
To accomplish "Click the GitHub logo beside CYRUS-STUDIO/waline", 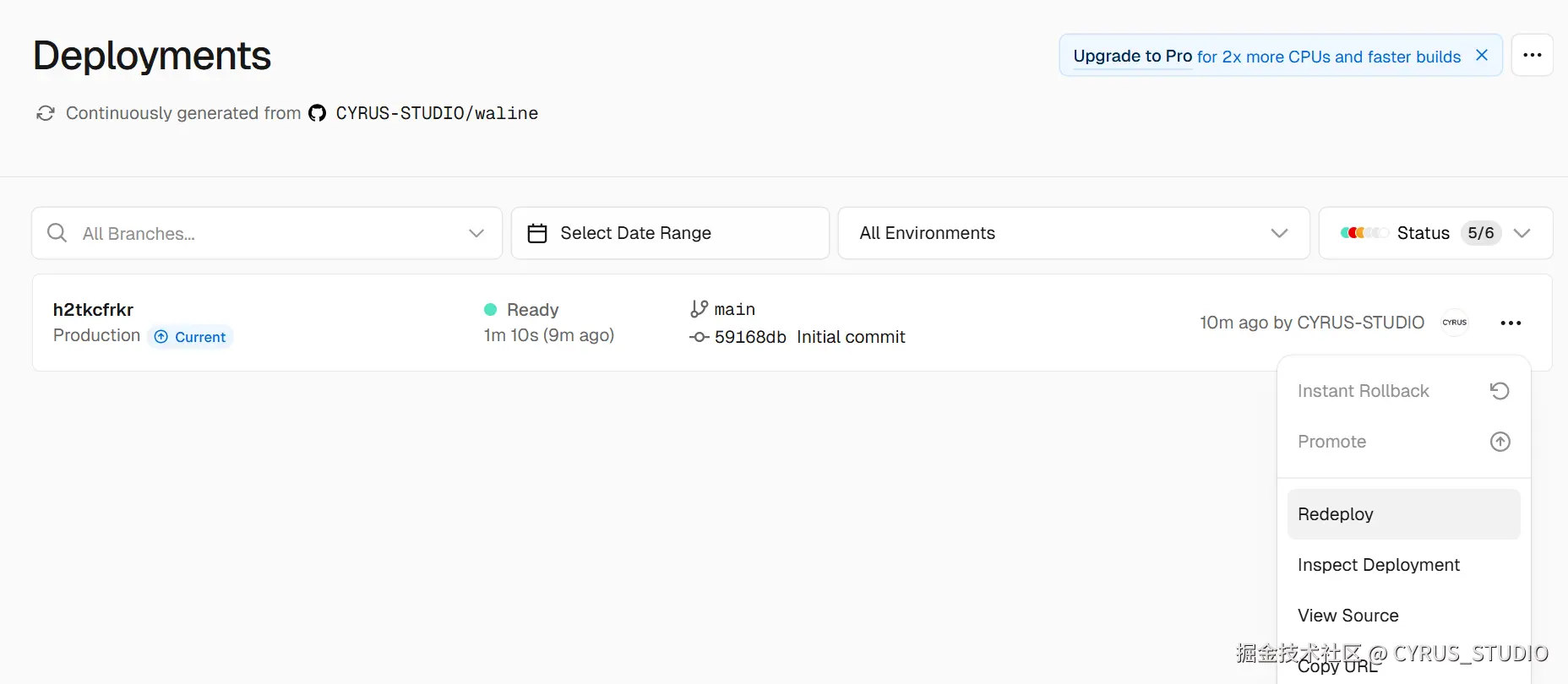I will coord(317,113).
